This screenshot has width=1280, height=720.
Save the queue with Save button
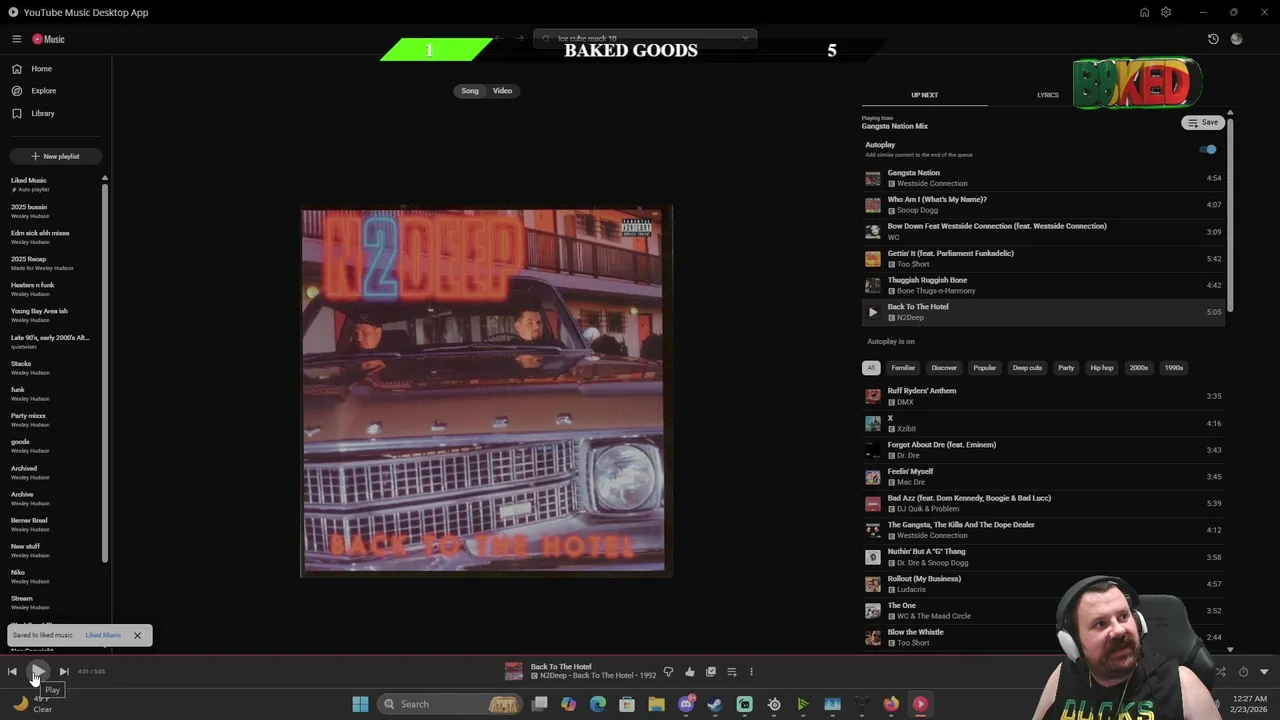pyautogui.click(x=1203, y=122)
